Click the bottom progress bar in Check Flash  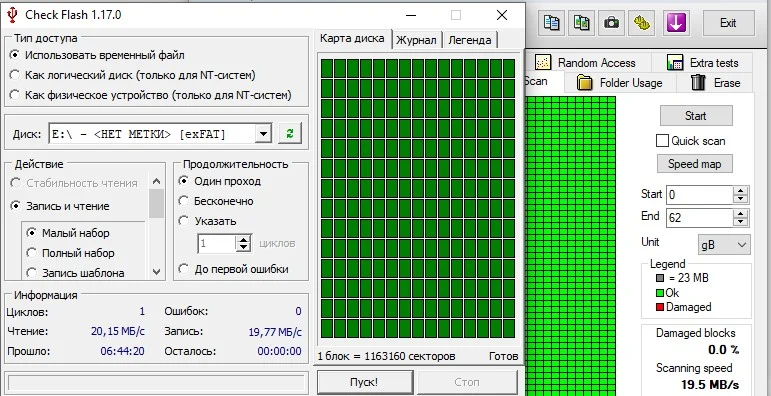[x=156, y=384]
